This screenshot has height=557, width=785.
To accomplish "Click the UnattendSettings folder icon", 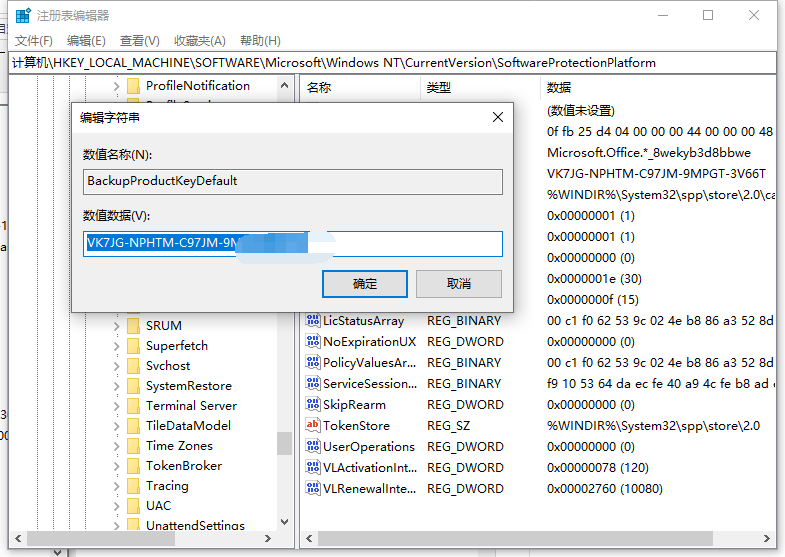I will (133, 524).
